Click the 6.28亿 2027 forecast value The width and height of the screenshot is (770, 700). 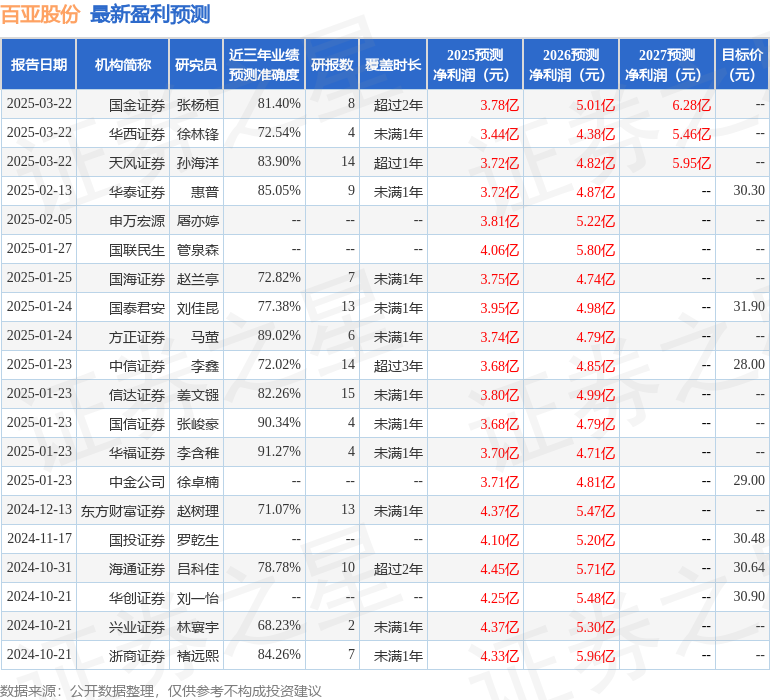(x=691, y=105)
